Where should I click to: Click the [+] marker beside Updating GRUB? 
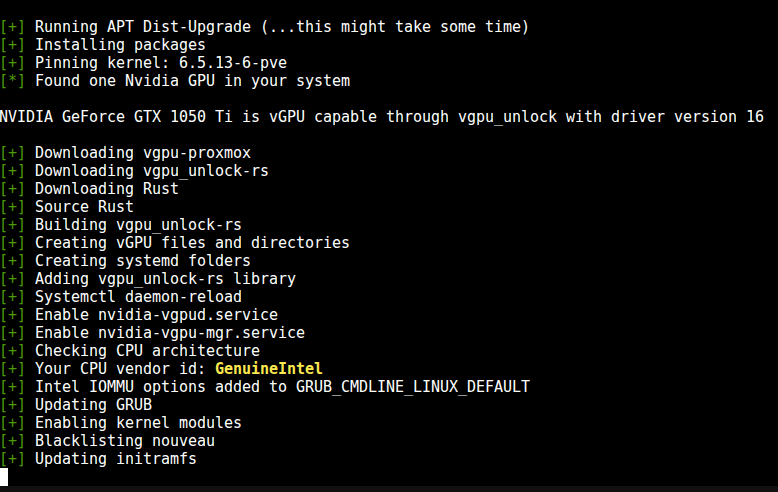pos(12,404)
